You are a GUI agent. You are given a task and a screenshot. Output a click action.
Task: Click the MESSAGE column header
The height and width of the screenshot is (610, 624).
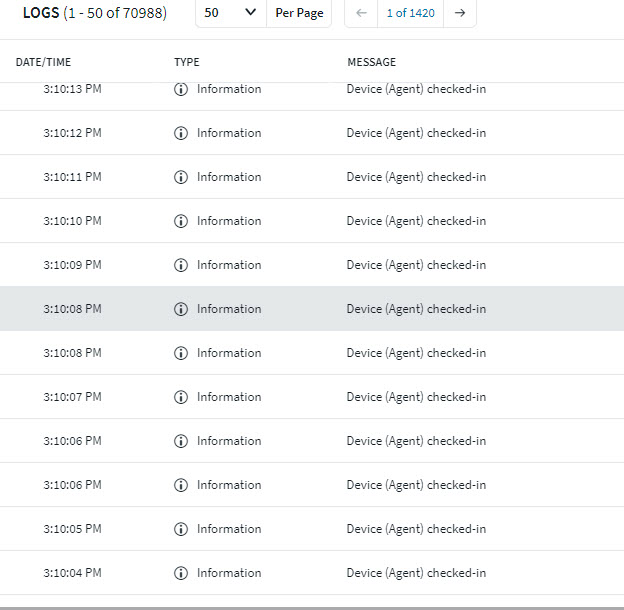click(x=371, y=62)
